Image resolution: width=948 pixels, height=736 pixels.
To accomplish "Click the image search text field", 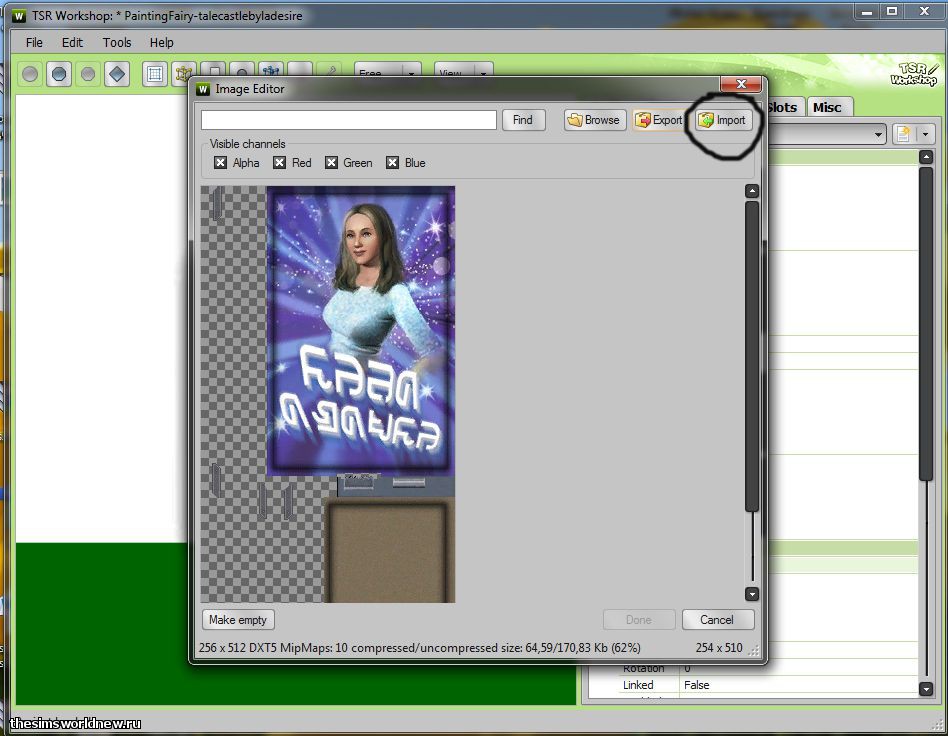I will (x=348, y=120).
